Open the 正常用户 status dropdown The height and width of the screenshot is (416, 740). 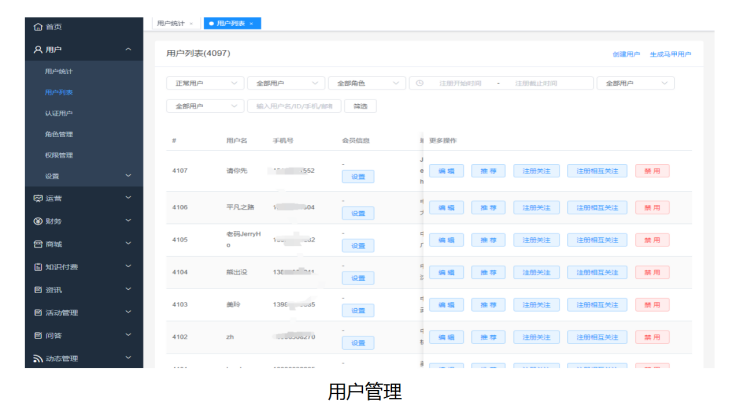click(x=205, y=83)
